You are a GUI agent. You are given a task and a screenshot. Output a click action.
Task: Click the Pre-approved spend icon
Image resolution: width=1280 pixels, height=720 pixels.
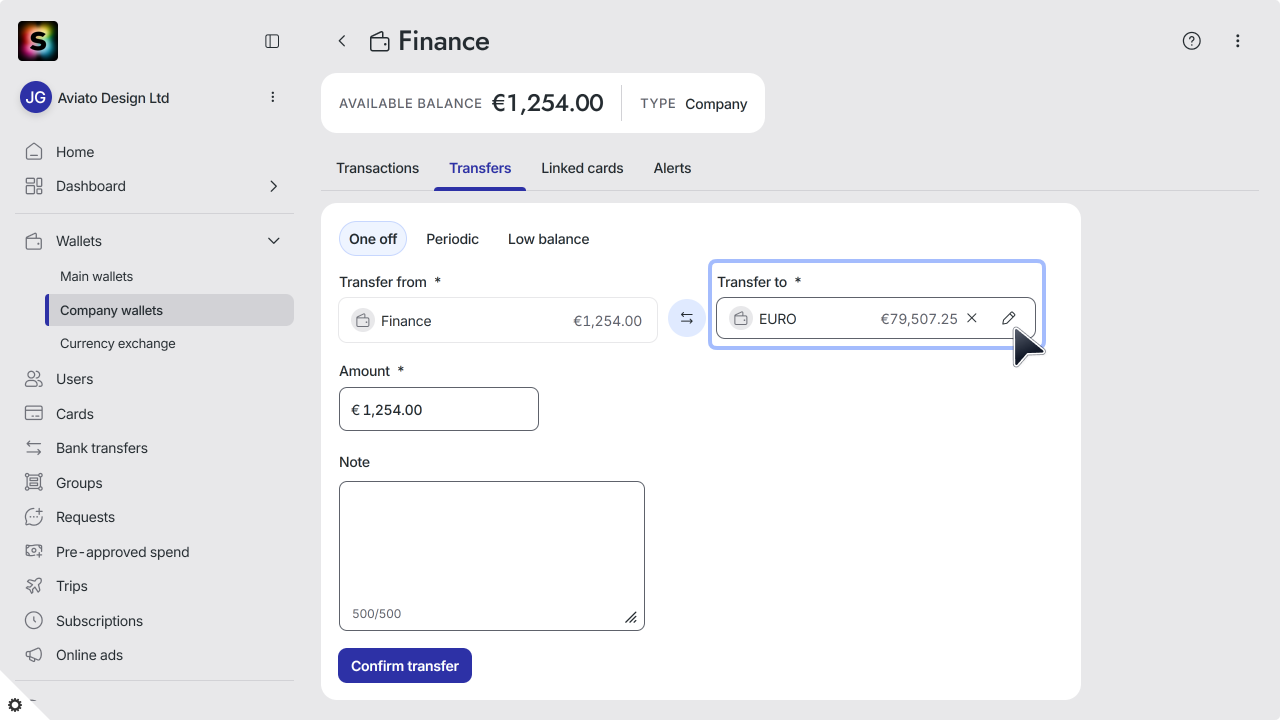click(x=34, y=552)
